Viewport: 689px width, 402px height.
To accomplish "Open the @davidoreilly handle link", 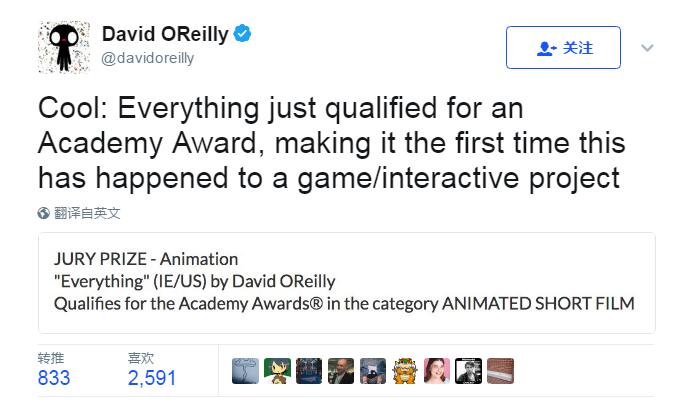I will pos(148,58).
